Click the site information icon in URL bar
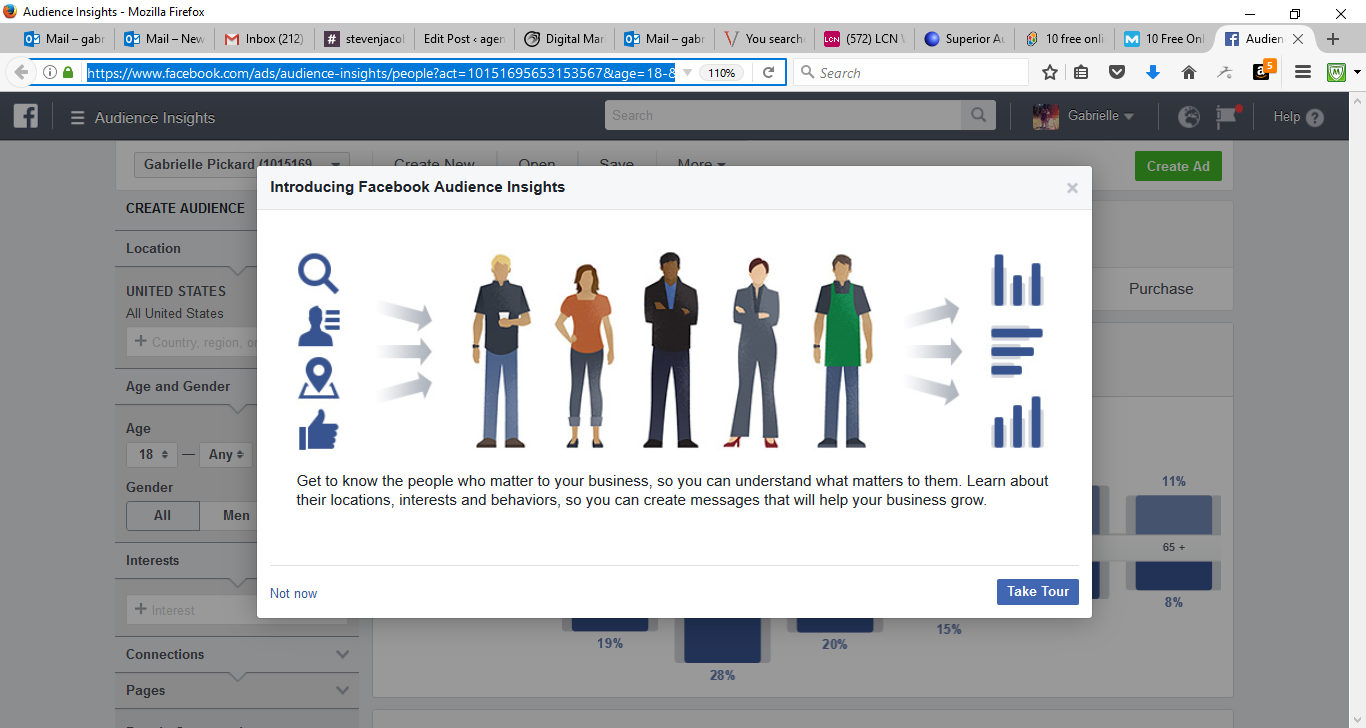The image size is (1366, 728). point(49,73)
